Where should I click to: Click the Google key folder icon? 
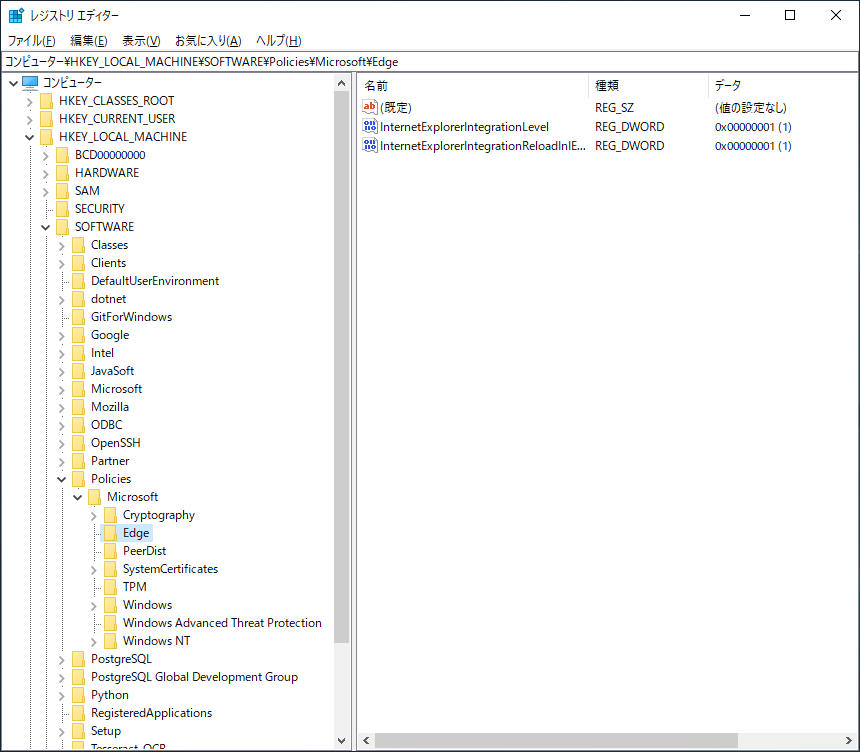pos(78,335)
